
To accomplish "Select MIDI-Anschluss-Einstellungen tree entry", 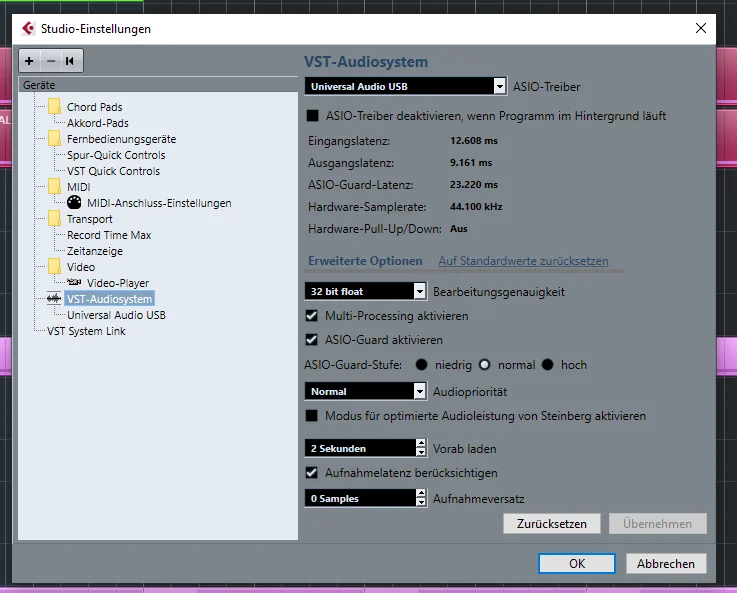I will [159, 203].
